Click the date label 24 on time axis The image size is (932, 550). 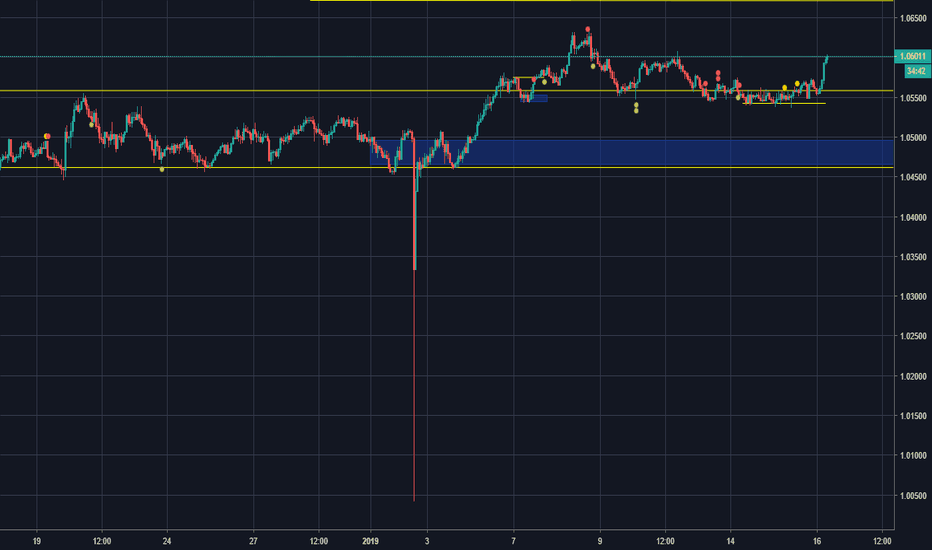point(167,541)
